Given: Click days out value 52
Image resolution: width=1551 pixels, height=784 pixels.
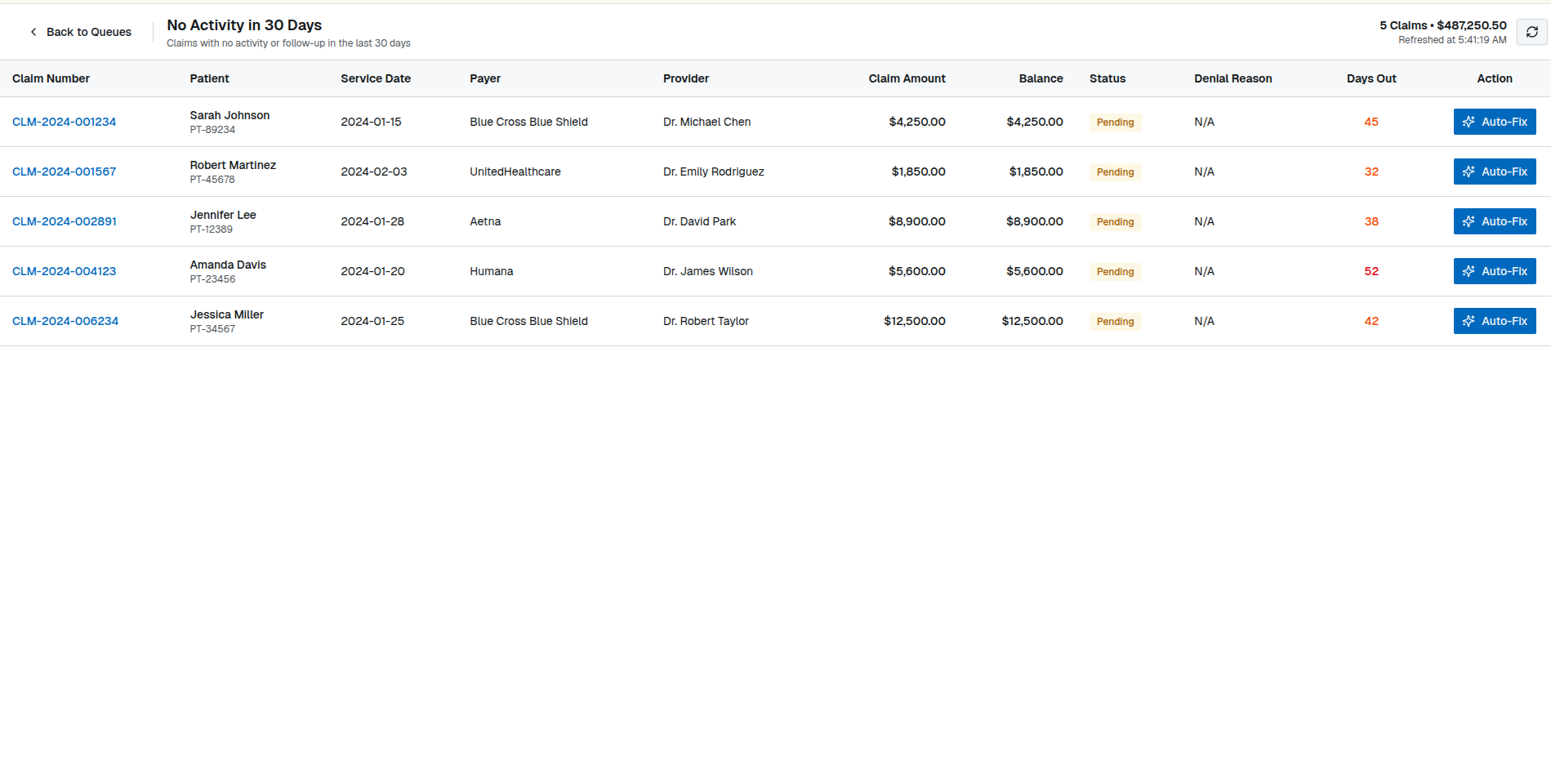Looking at the screenshot, I should point(1371,271).
